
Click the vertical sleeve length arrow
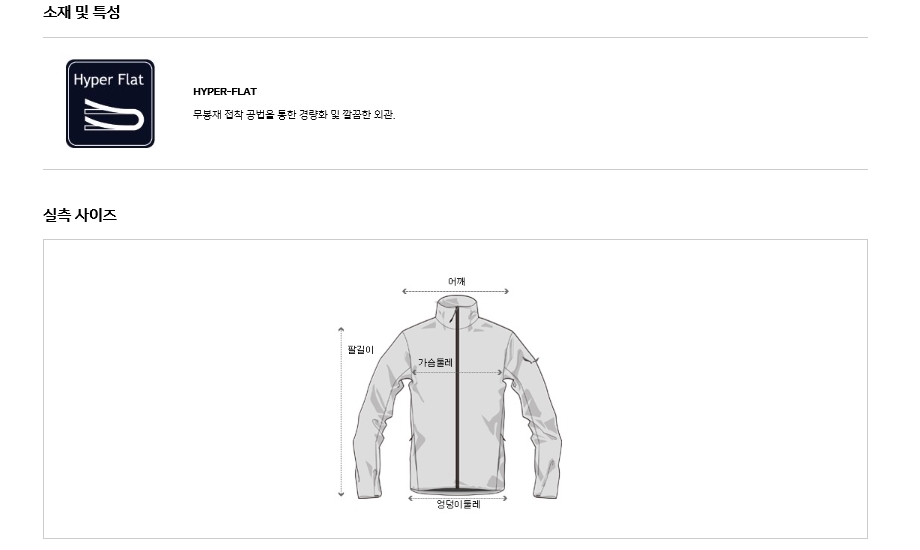(x=341, y=412)
